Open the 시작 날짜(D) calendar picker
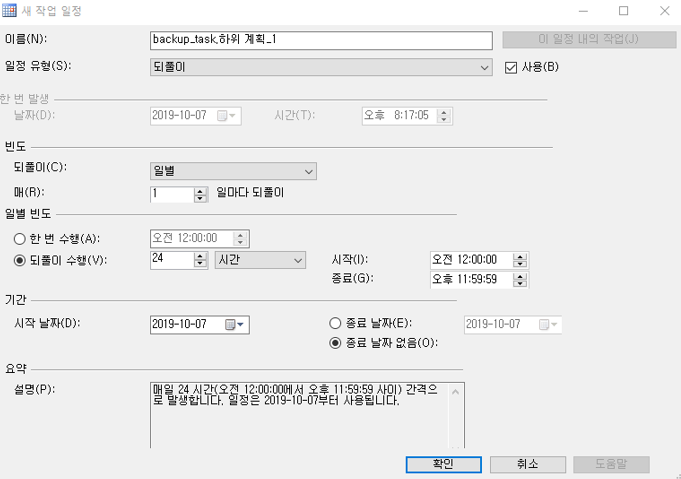Image resolution: width=681 pixels, height=479 pixels. [235, 324]
